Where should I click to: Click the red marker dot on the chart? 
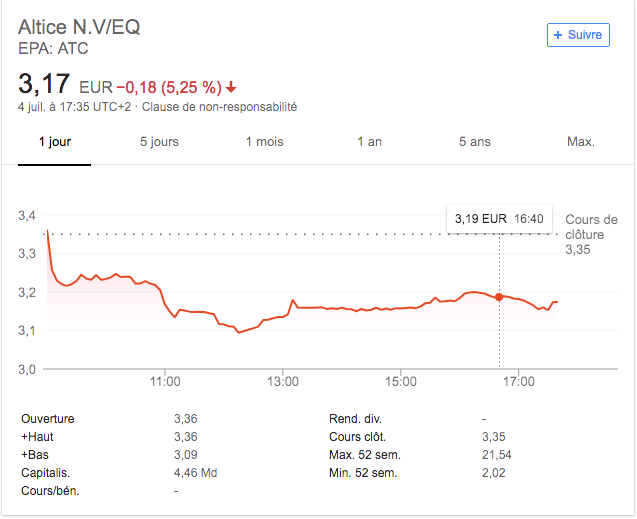click(499, 297)
